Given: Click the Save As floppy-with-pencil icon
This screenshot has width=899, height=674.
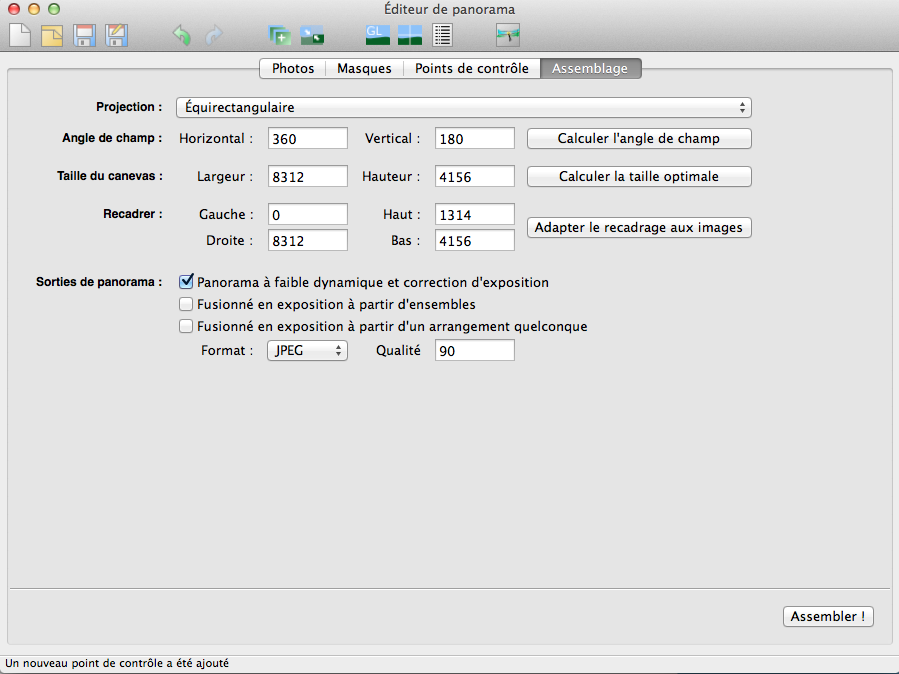Looking at the screenshot, I should (x=117, y=35).
